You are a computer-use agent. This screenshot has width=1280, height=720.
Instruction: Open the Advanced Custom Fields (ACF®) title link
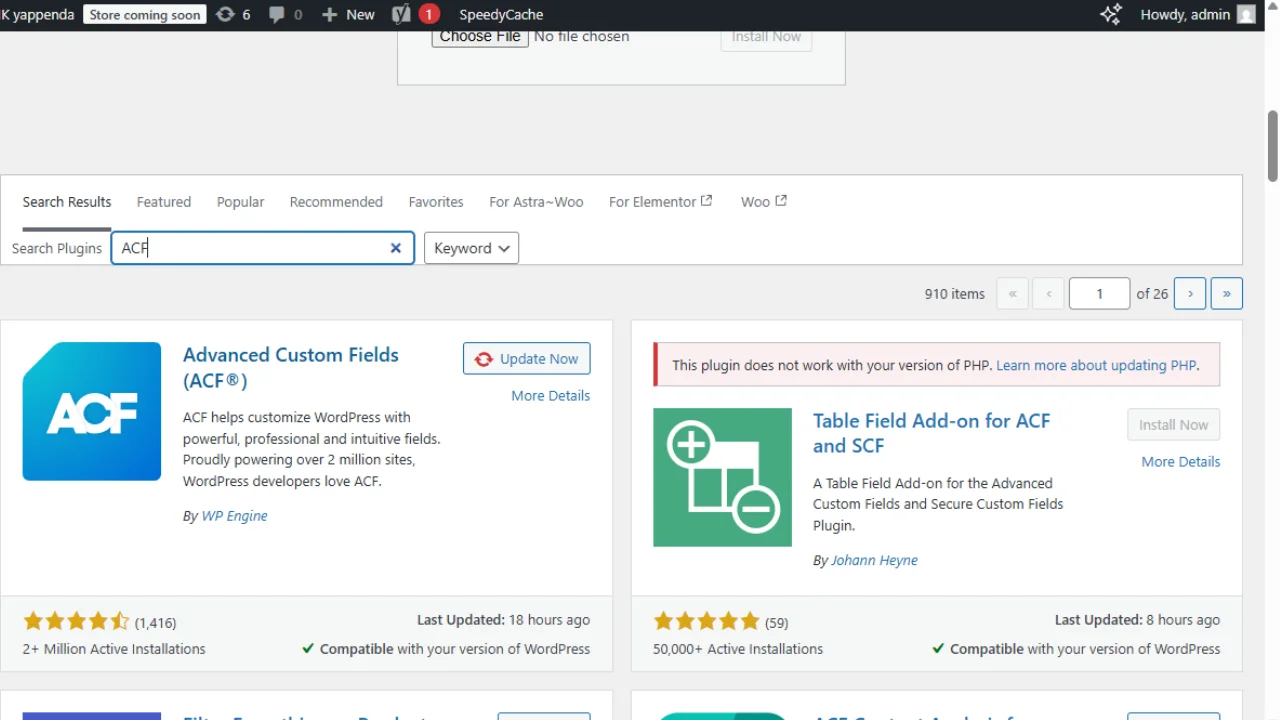pos(291,367)
